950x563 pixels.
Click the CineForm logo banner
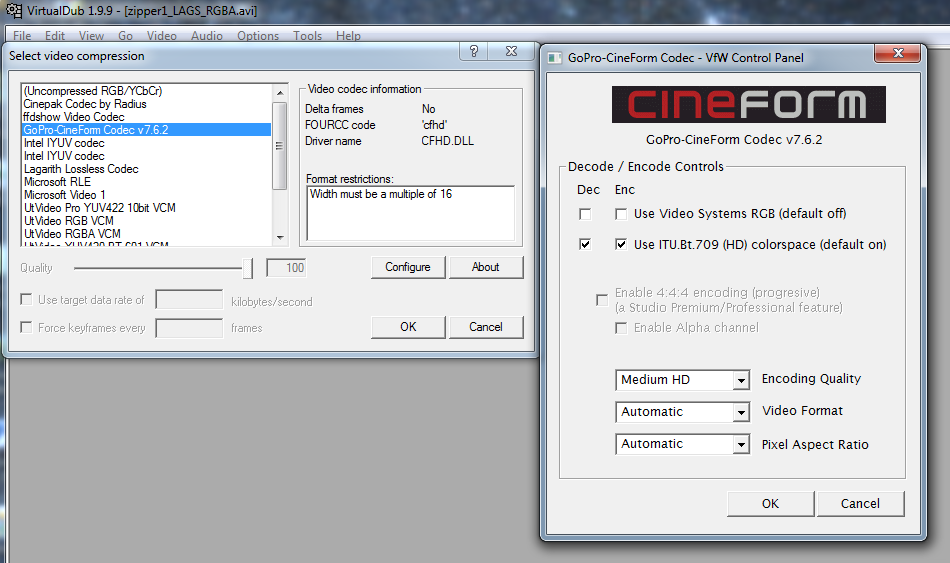(748, 104)
